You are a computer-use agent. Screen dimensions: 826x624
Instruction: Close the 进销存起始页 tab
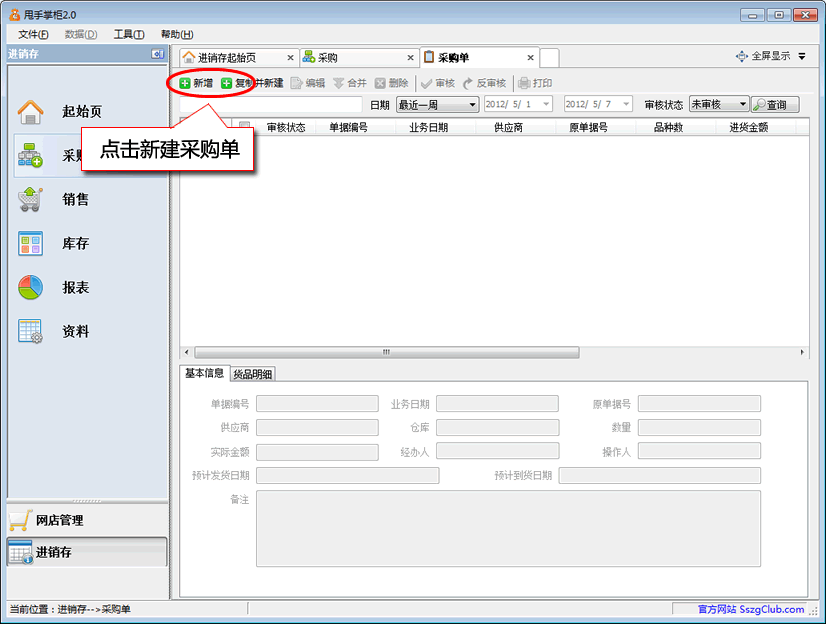point(290,57)
